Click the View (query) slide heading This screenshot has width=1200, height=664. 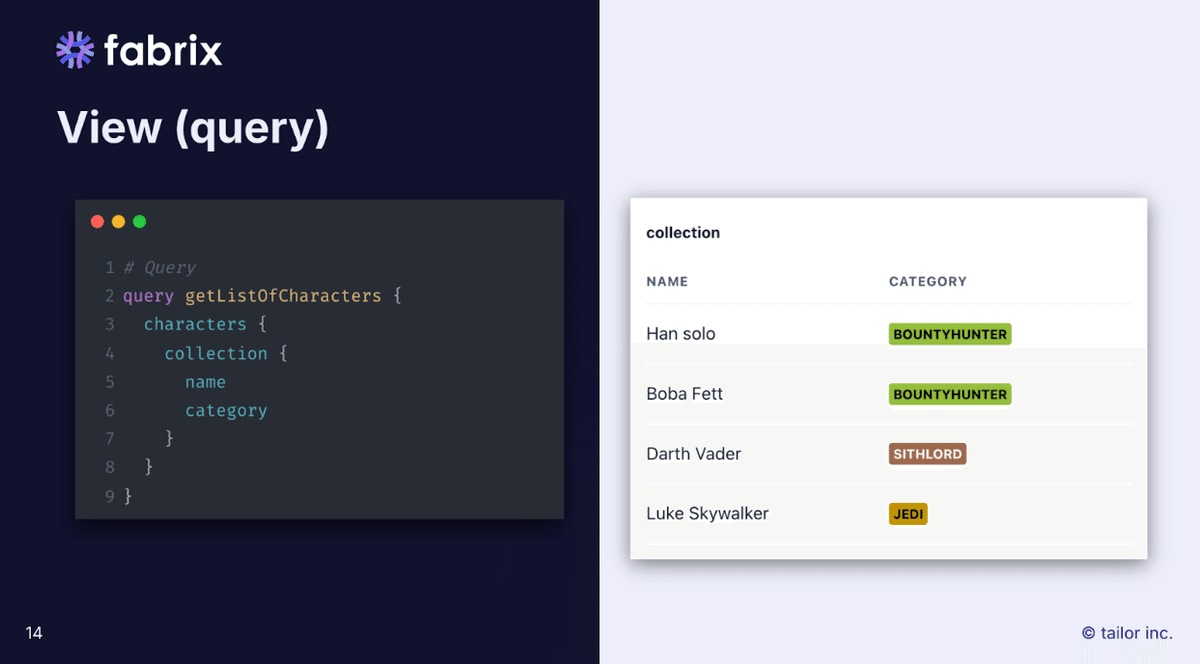[193, 128]
